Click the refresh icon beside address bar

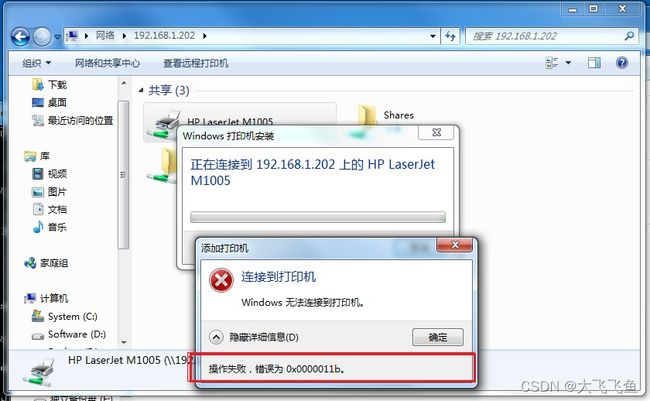coord(450,36)
